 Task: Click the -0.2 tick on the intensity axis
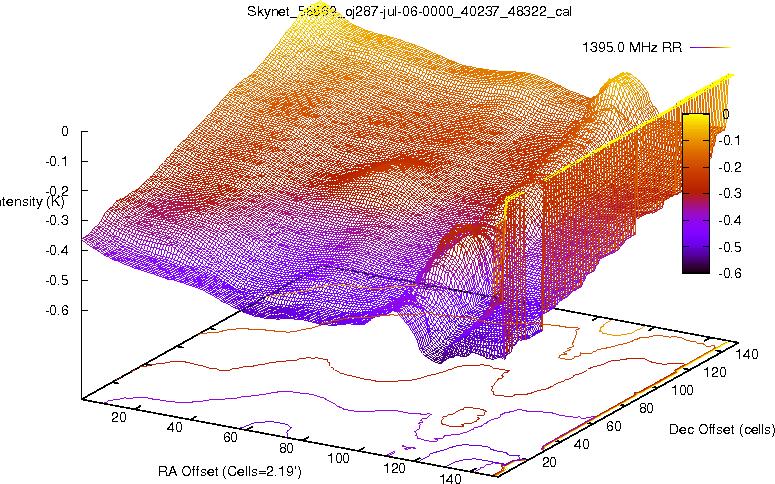pyautogui.click(x=57, y=191)
